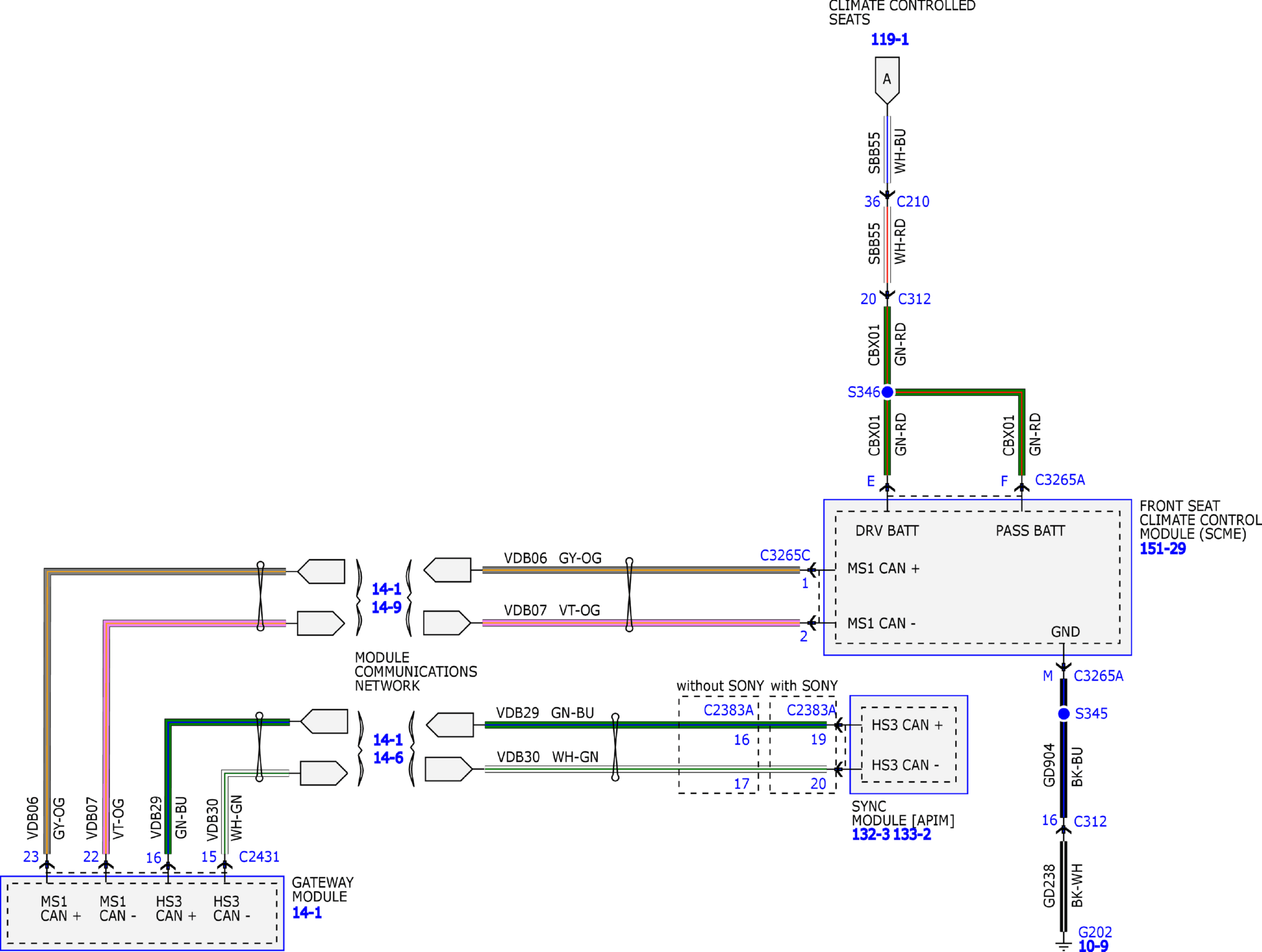Open the 132-3 SYNC module reference
The height and width of the screenshot is (952, 1262).
pos(871,835)
